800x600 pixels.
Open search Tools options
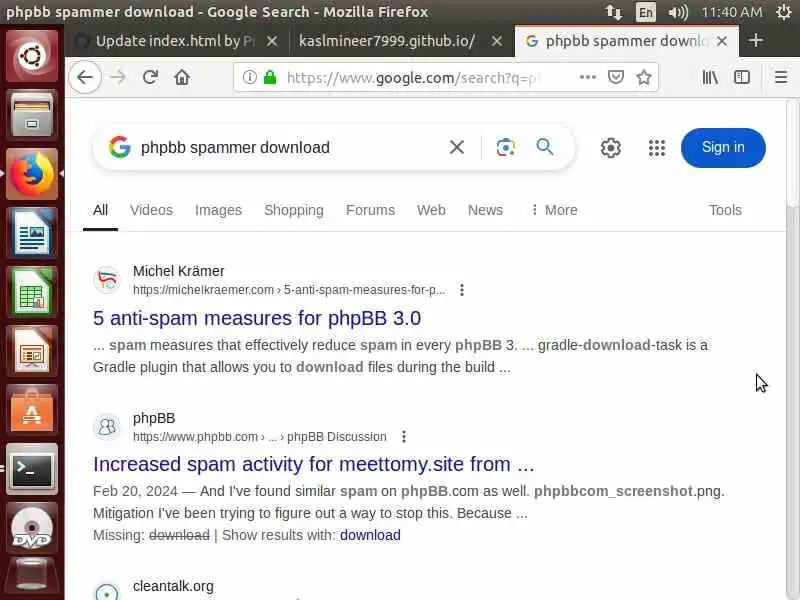[x=725, y=210]
